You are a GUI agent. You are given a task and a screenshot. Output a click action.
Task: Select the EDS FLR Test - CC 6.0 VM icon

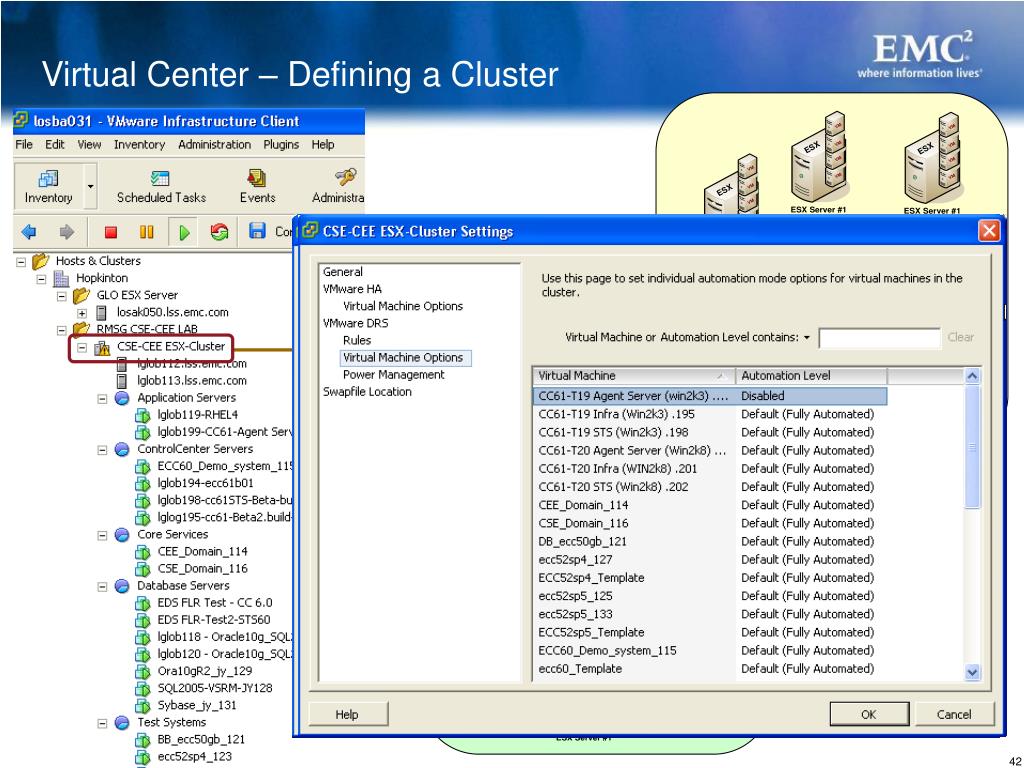click(x=142, y=603)
